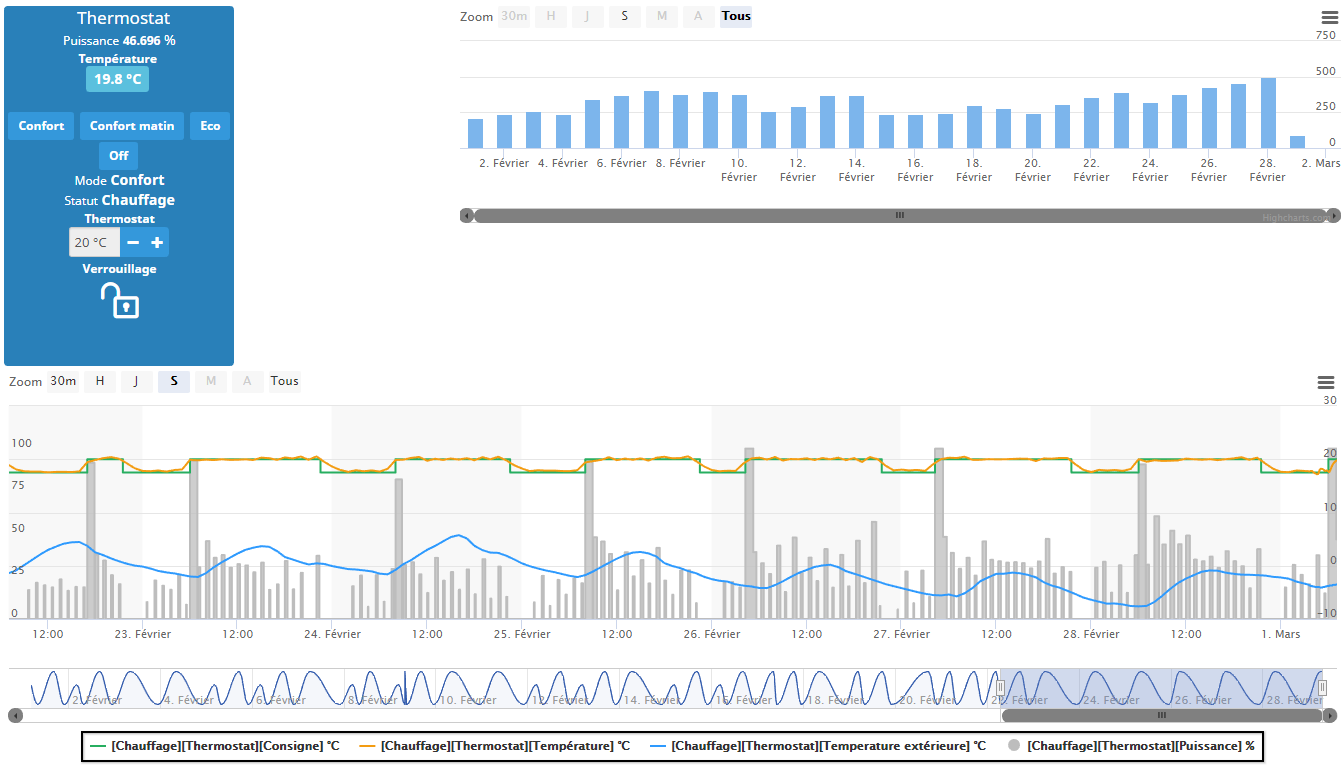Image resolution: width=1341 pixels, height=768 pixels.
Task: Click the top chart scrollbar left arrow
Action: click(466, 215)
